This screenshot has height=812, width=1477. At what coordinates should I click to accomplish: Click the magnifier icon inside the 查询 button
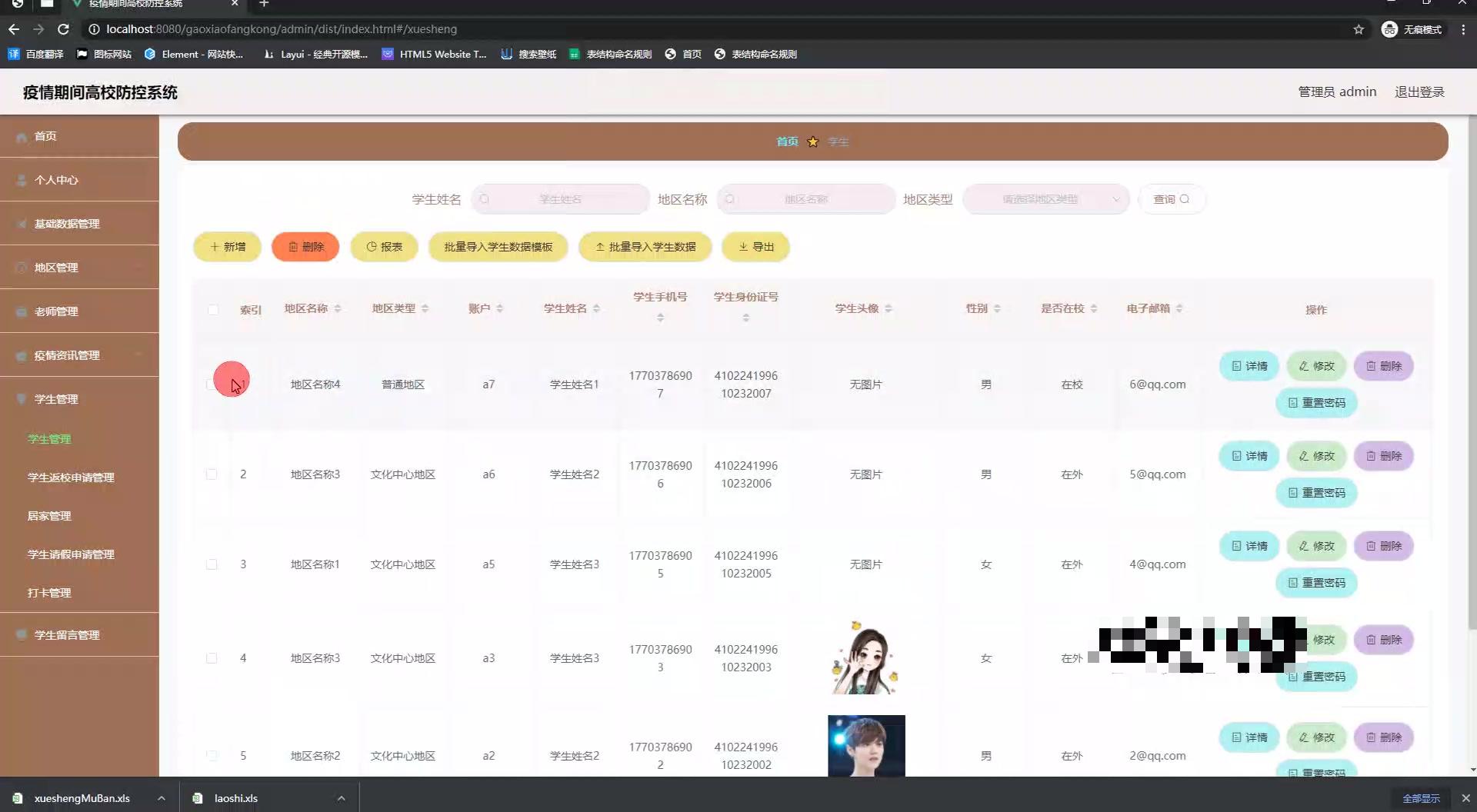click(1185, 198)
